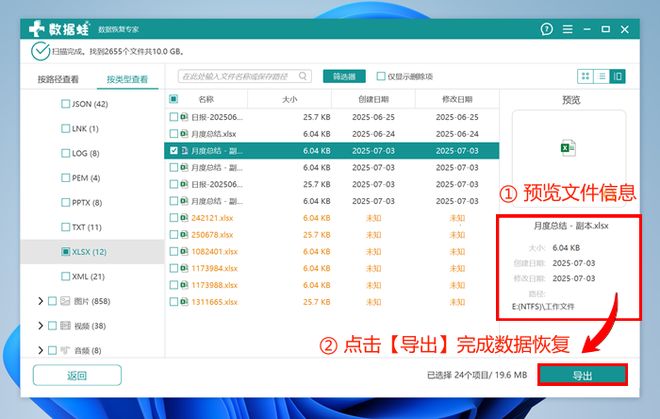Check the LOG (8) checkbox

tap(66, 153)
